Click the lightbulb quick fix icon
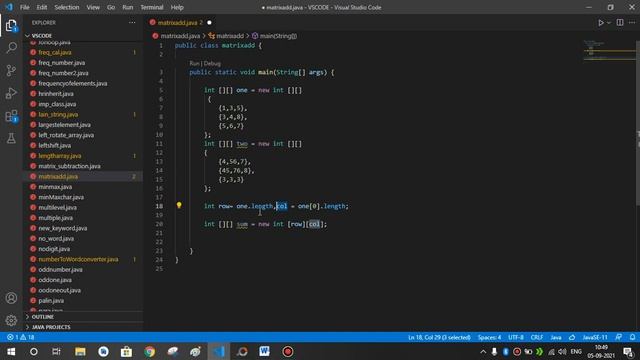640x360 pixels. 179,205
